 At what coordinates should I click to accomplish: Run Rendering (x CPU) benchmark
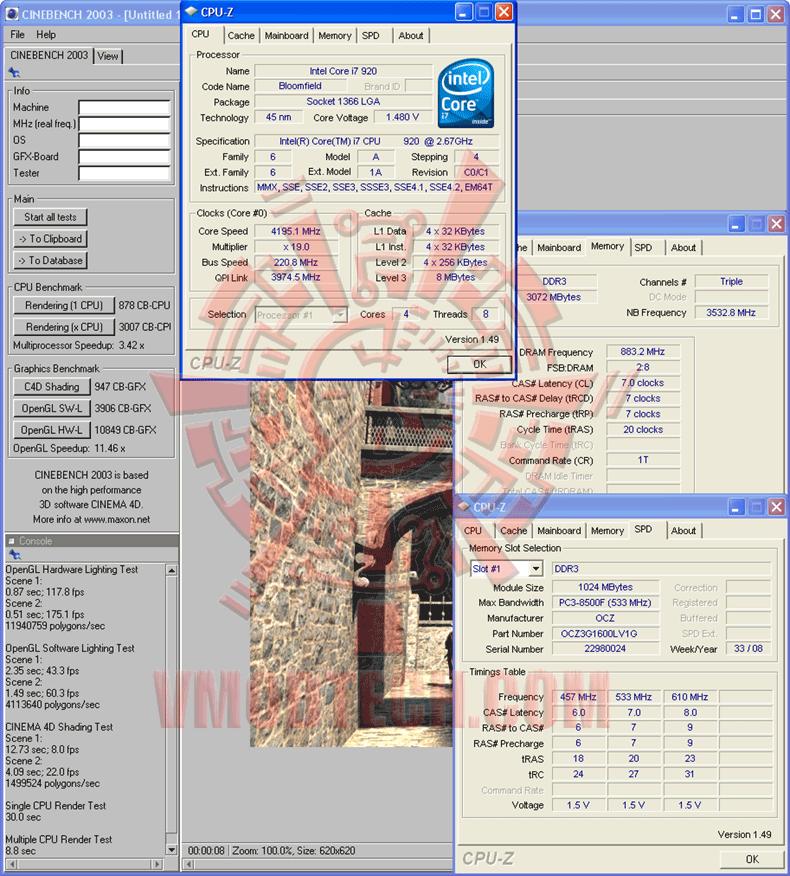click(64, 327)
